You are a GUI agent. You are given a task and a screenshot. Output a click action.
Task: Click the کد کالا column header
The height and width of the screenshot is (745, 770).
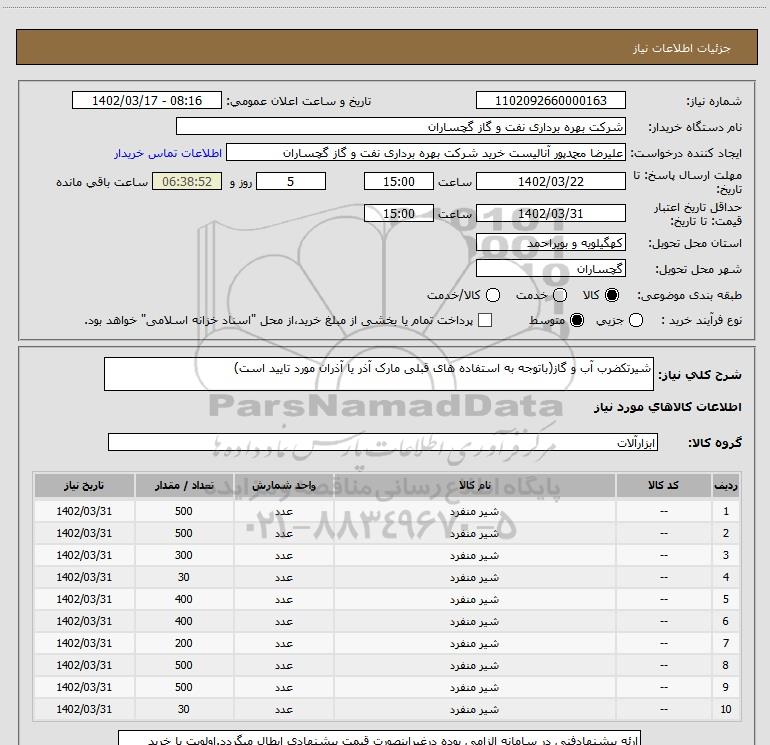click(x=663, y=486)
